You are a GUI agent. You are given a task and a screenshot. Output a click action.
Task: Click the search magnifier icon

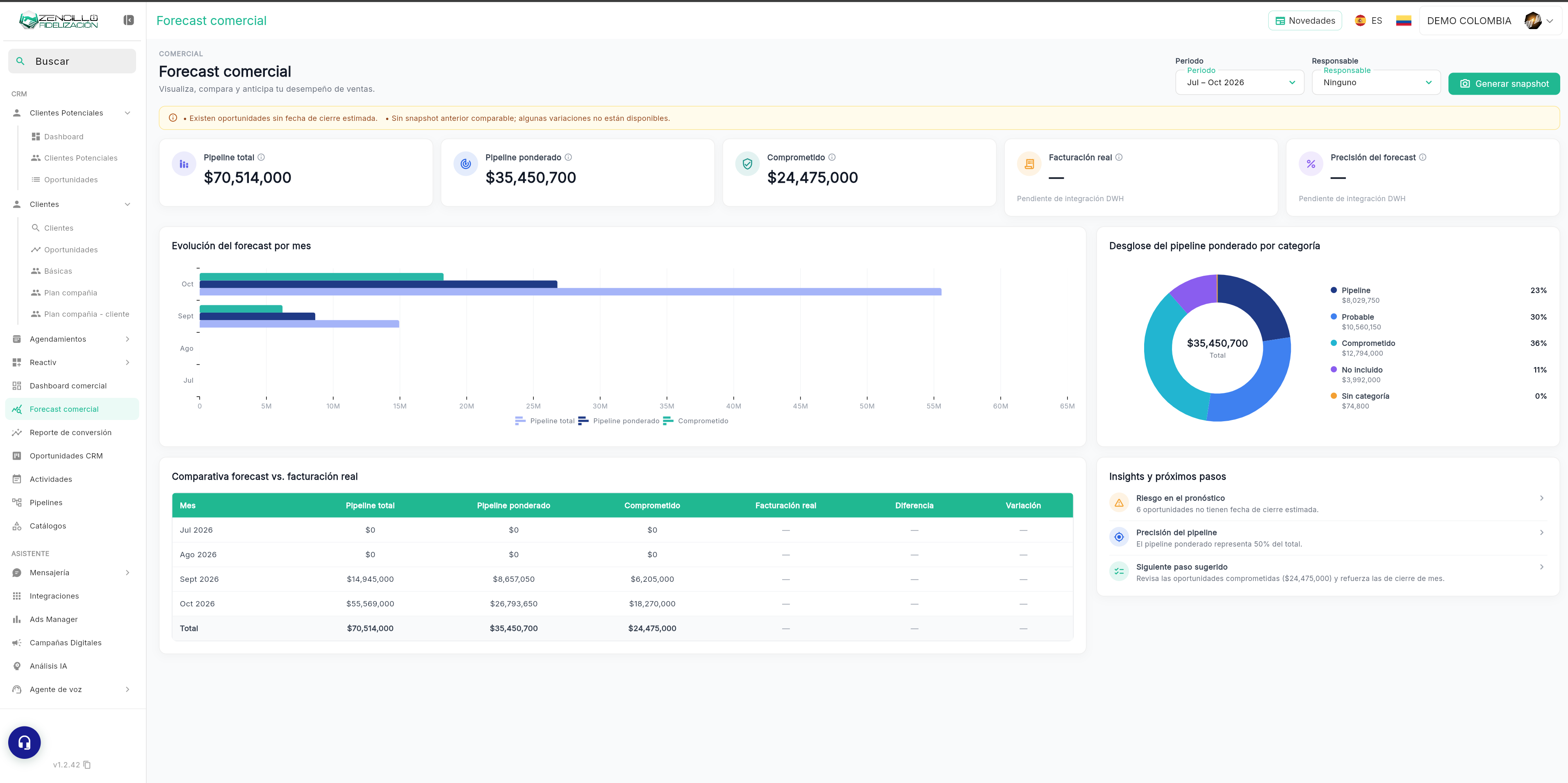coord(20,61)
